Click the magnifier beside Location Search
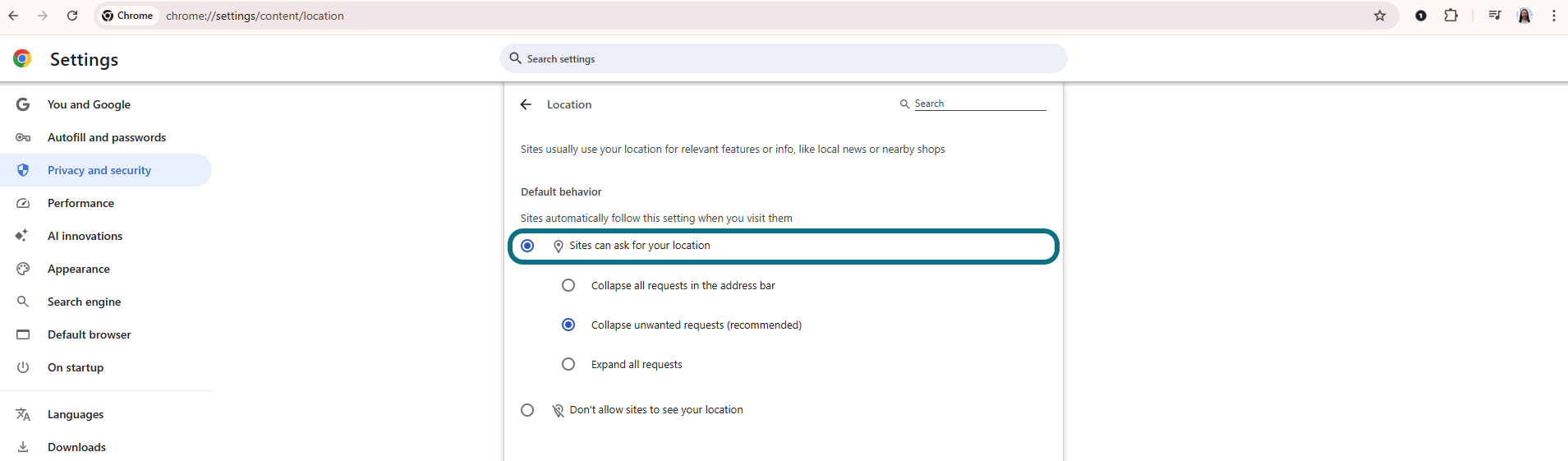Image resolution: width=1568 pixels, height=461 pixels. click(904, 104)
